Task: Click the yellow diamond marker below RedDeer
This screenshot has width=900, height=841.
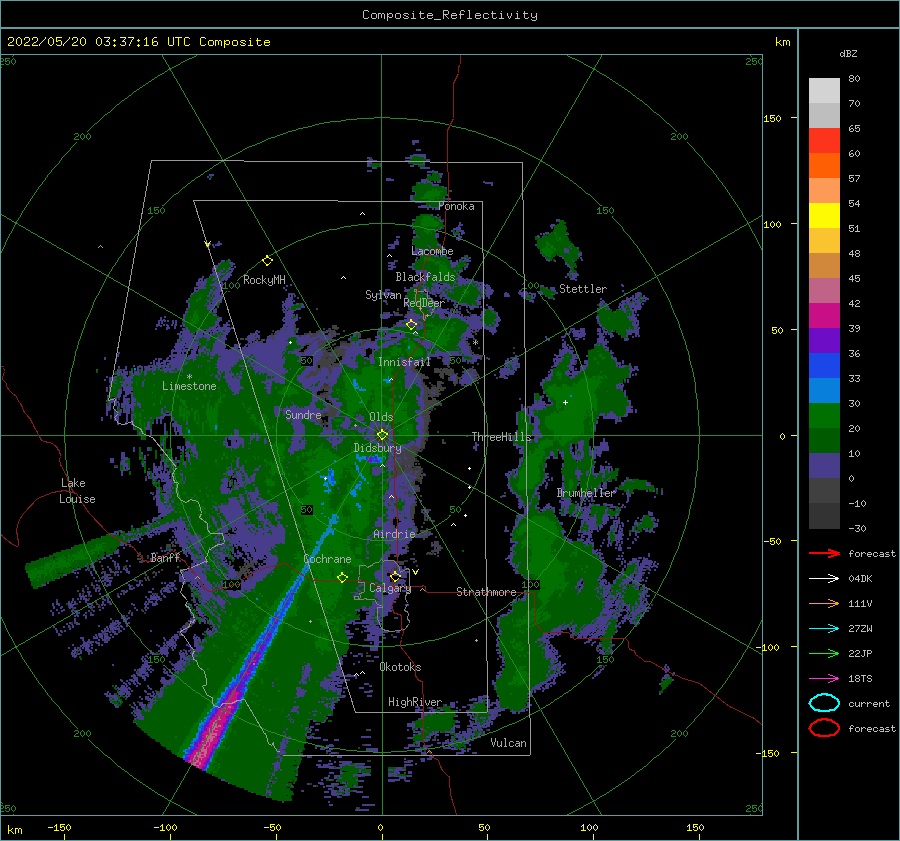Action: pos(412,325)
